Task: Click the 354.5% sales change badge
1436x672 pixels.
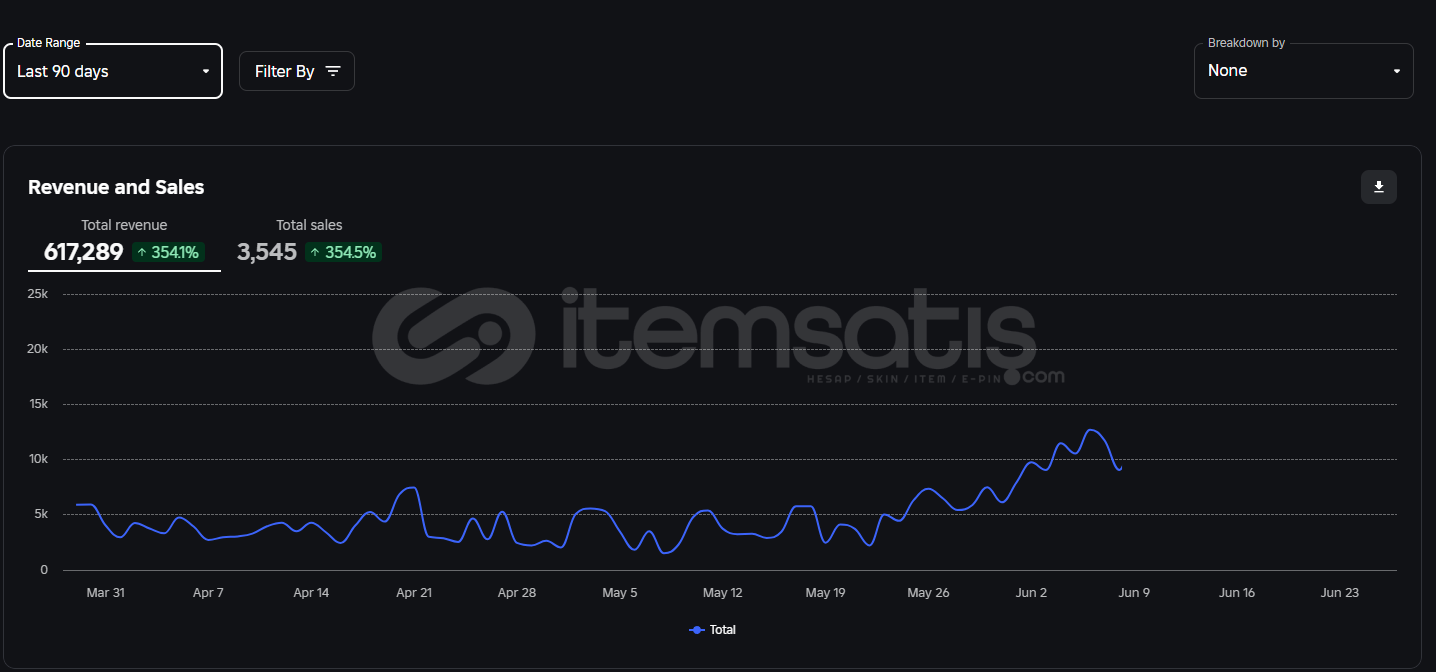Action: coord(345,252)
